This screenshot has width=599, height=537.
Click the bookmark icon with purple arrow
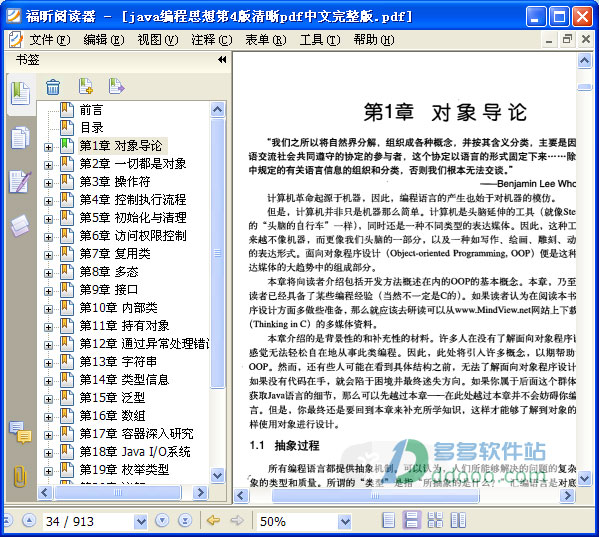tap(116, 86)
